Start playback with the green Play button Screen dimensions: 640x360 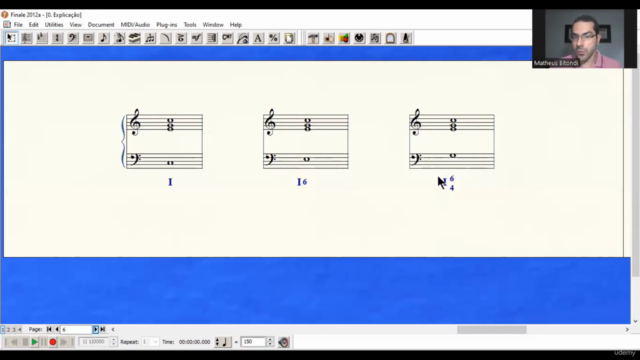(35, 342)
